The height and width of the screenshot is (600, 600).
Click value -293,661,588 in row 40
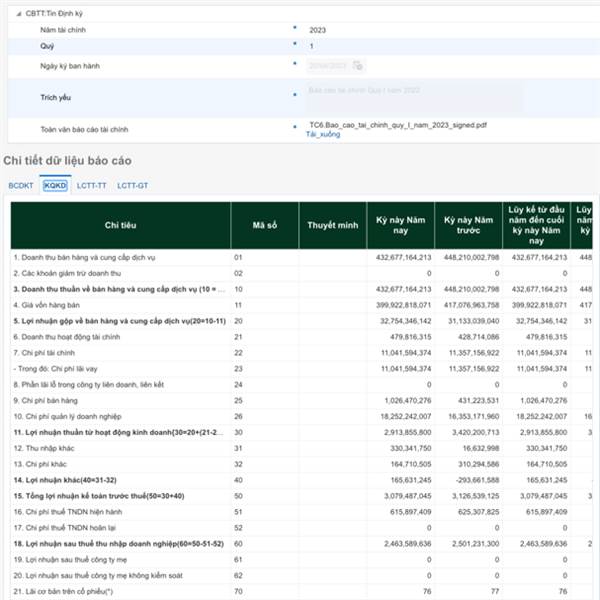click(478, 480)
